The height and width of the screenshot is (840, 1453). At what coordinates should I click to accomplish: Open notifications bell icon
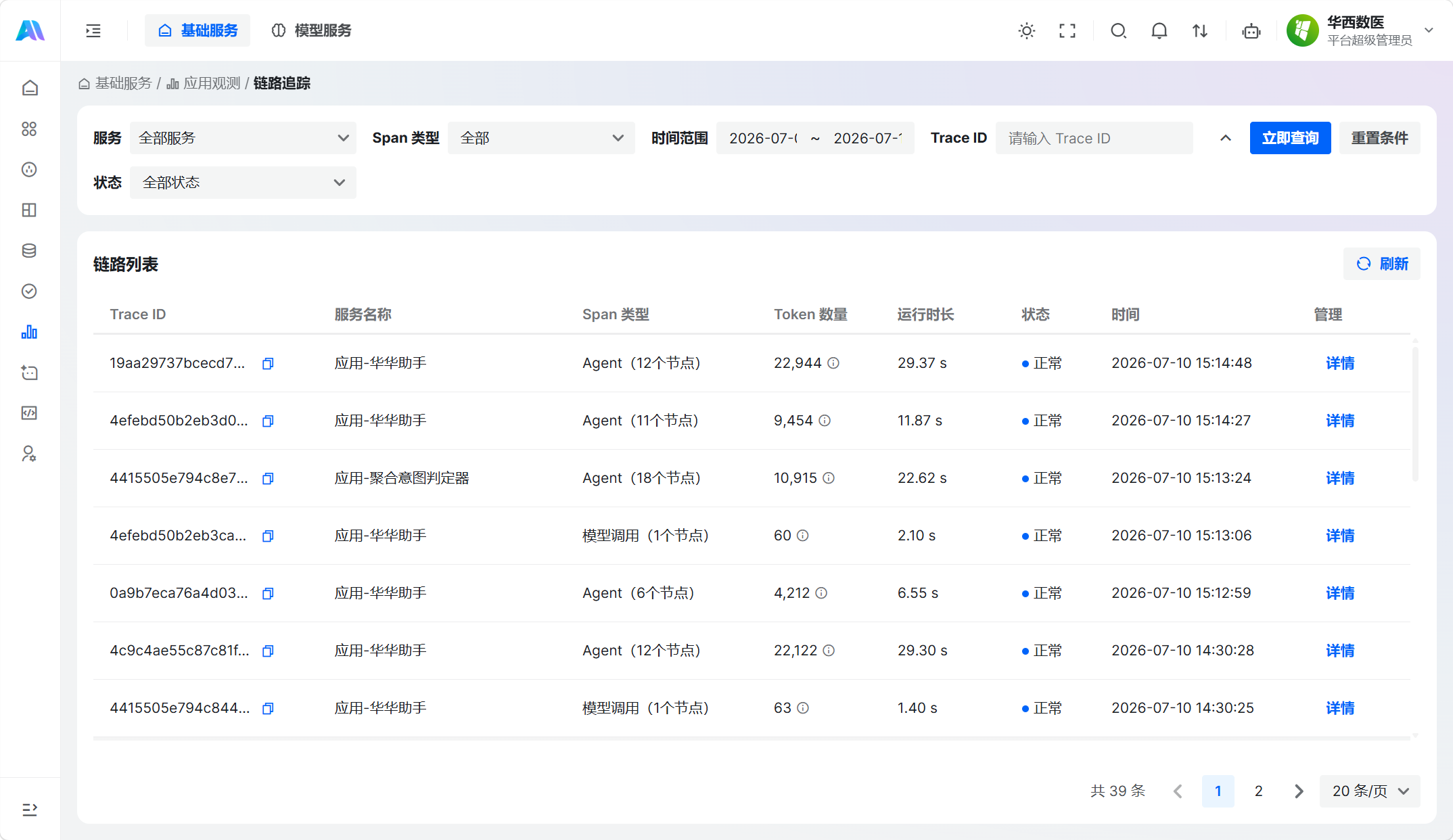click(x=1159, y=30)
